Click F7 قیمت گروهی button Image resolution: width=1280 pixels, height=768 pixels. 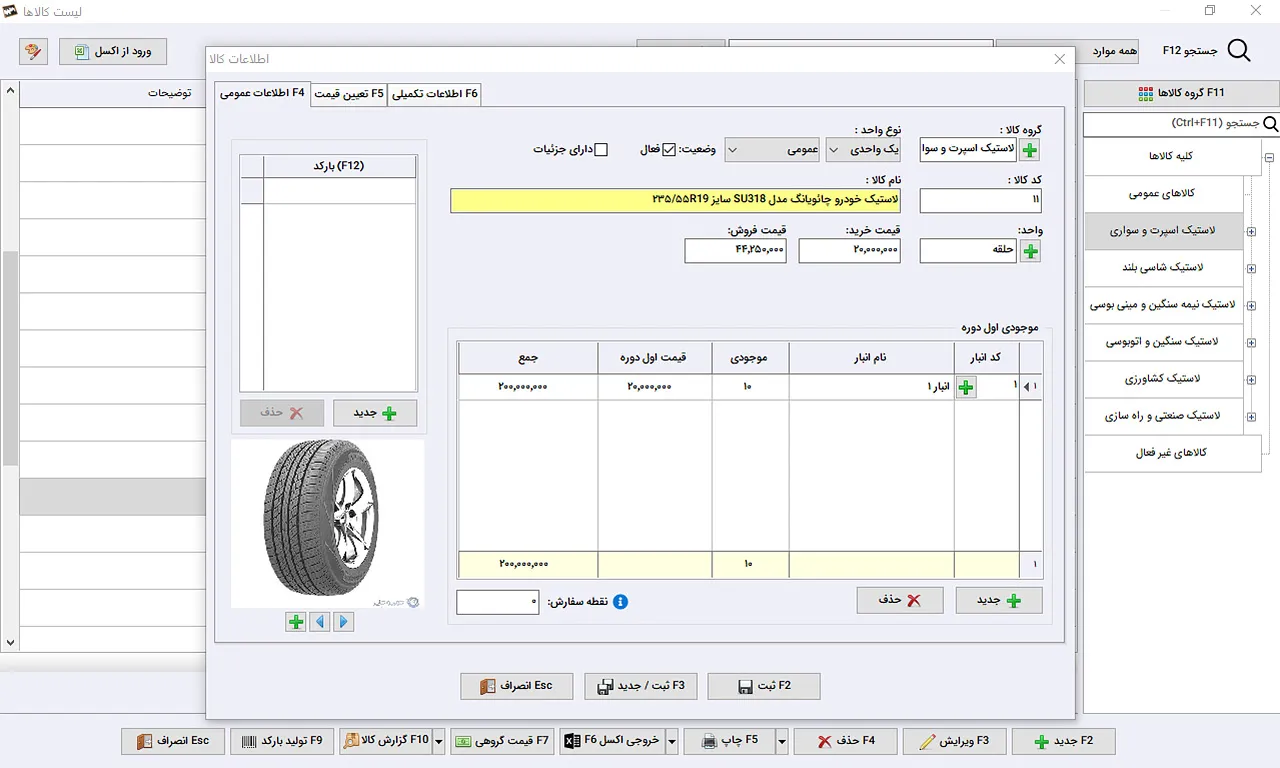pos(502,741)
